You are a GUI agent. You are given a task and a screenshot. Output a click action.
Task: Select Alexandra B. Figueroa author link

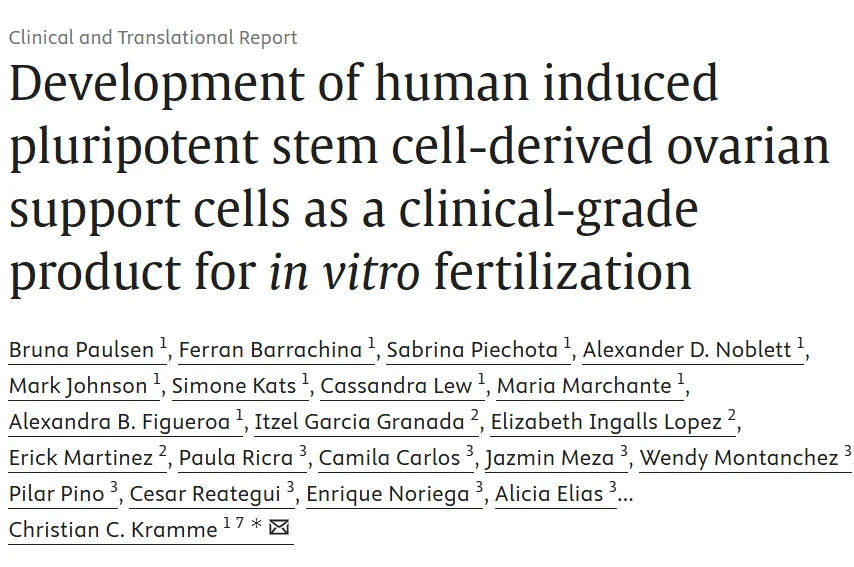click(119, 422)
